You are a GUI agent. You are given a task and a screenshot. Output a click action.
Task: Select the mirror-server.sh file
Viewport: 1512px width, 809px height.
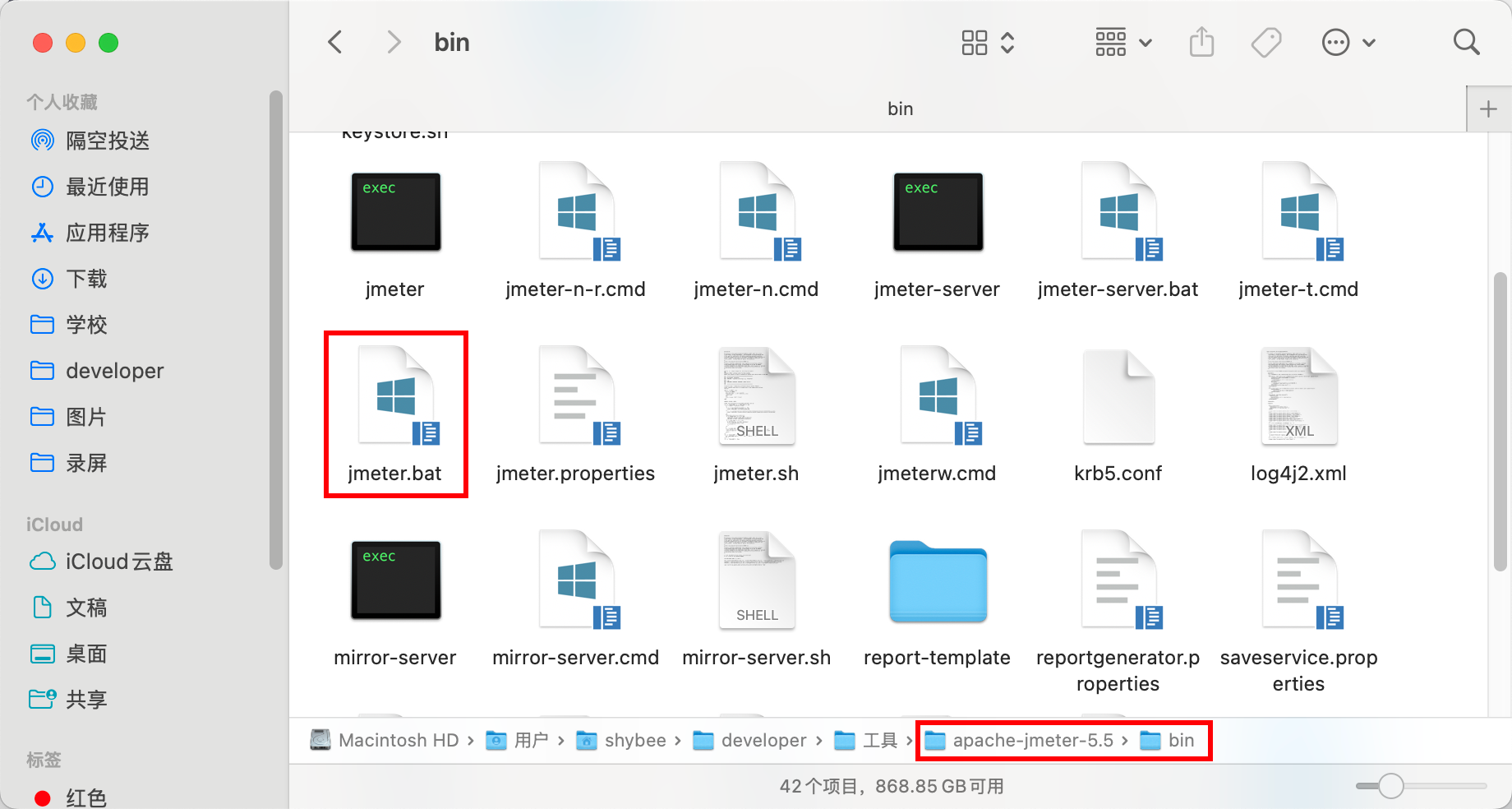[x=756, y=599]
